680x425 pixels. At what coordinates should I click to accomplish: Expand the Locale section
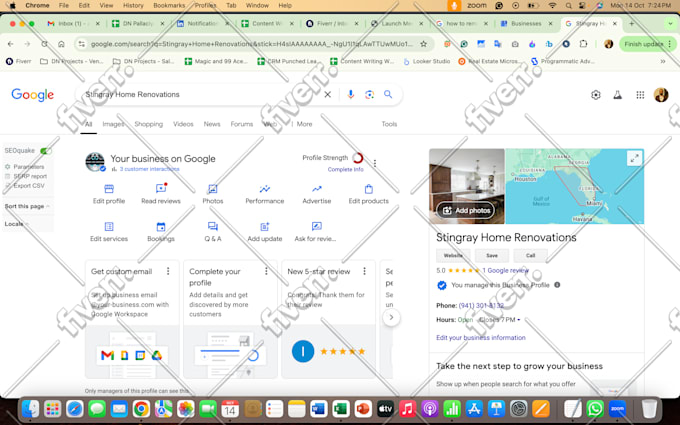(16, 224)
